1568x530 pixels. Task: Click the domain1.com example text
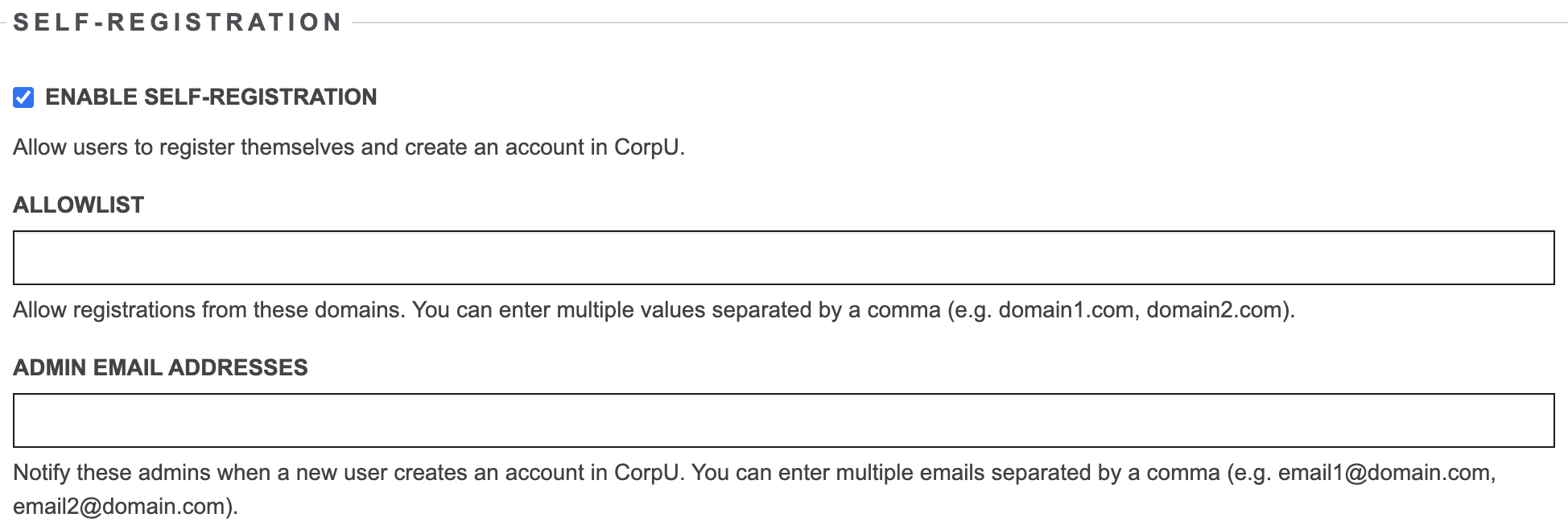coord(1067,310)
